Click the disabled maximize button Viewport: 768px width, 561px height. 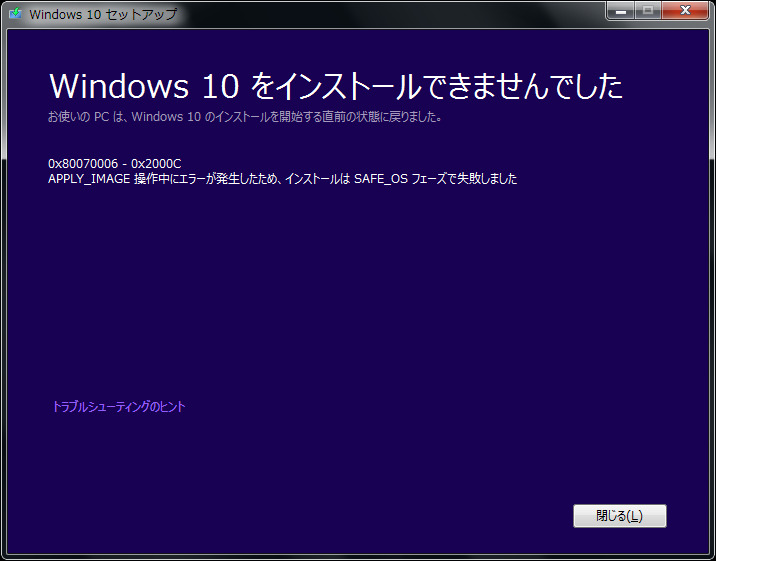point(648,10)
